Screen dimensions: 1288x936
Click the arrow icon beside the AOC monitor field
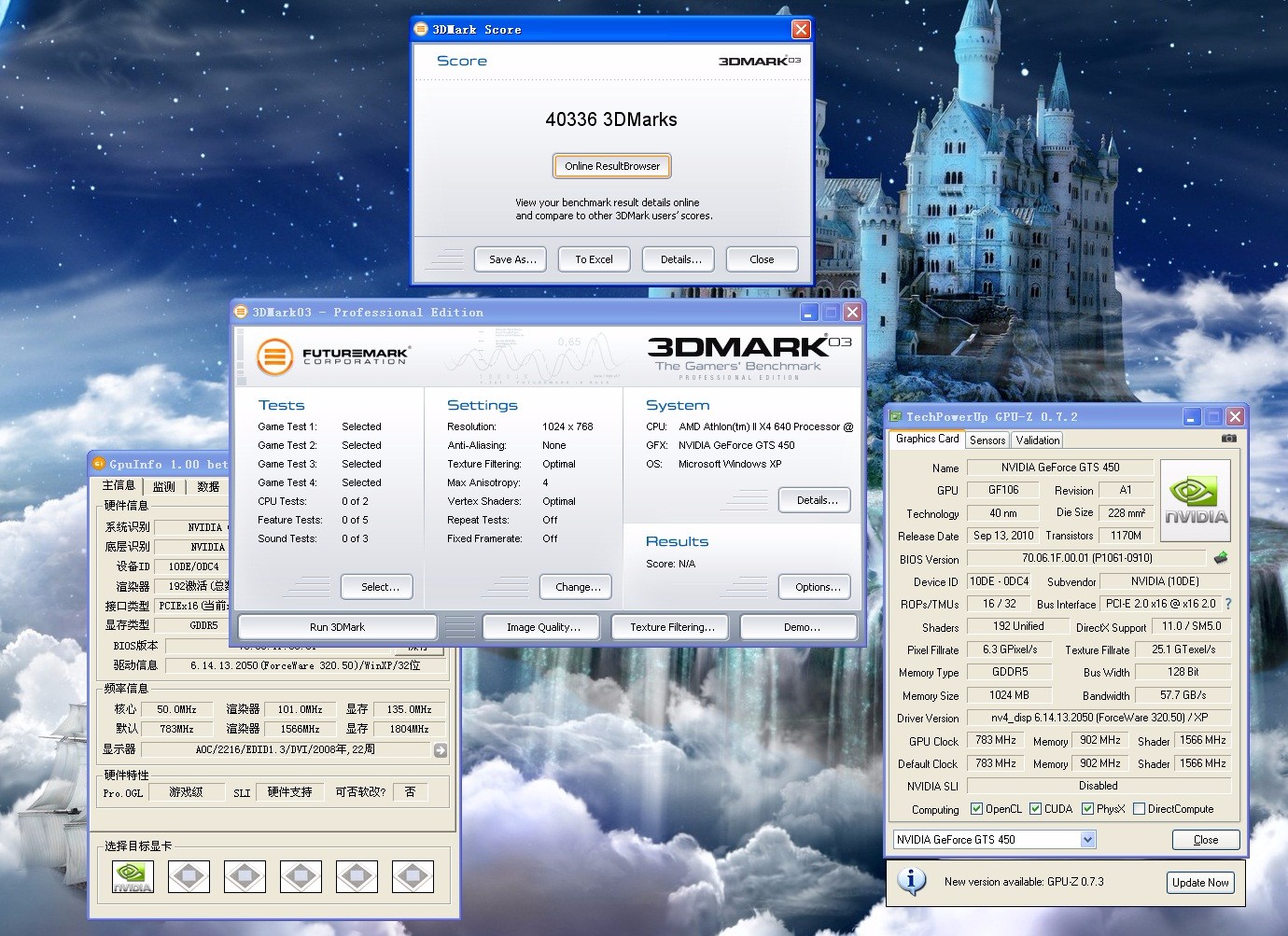[441, 750]
